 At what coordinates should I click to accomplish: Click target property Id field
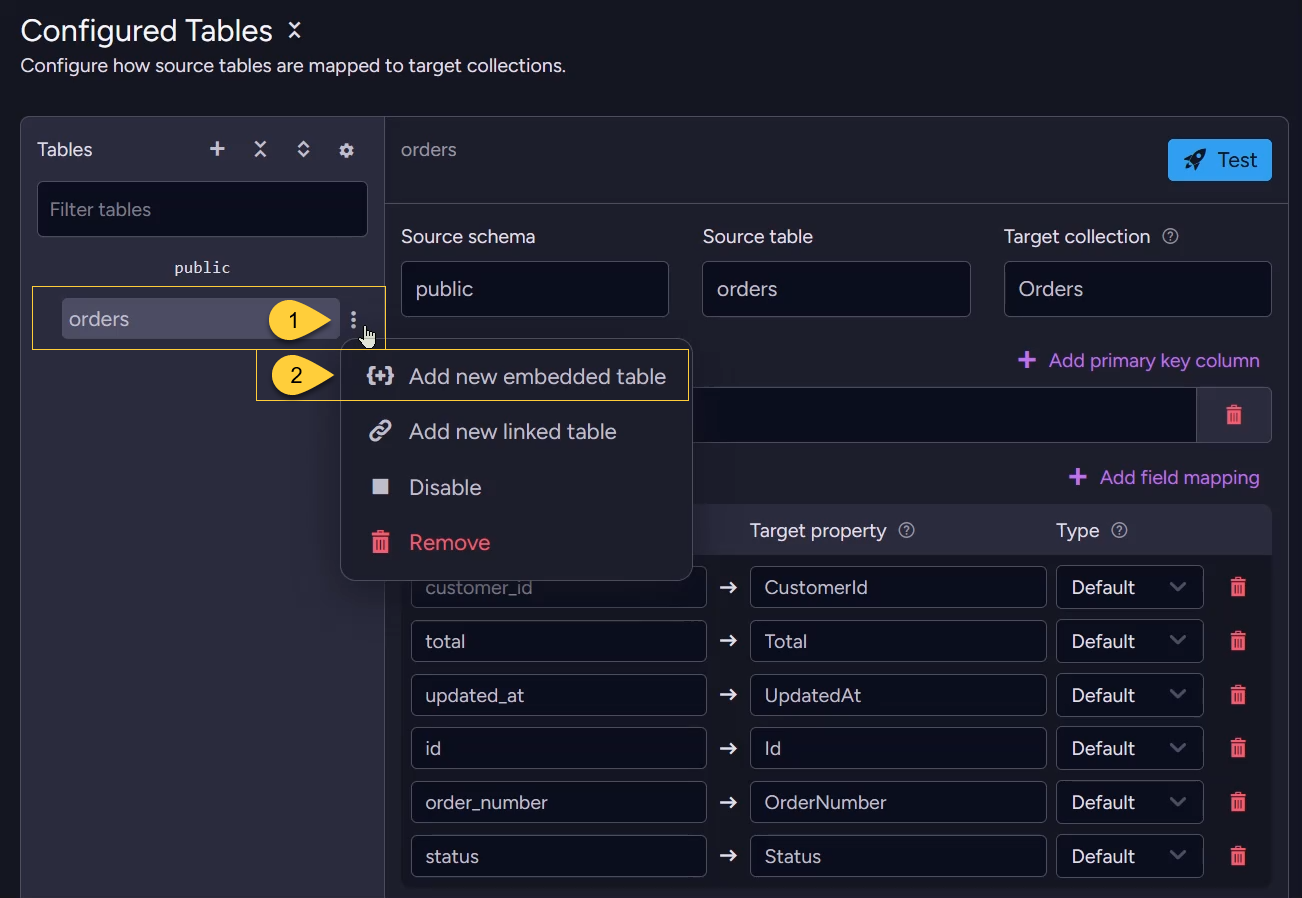898,748
